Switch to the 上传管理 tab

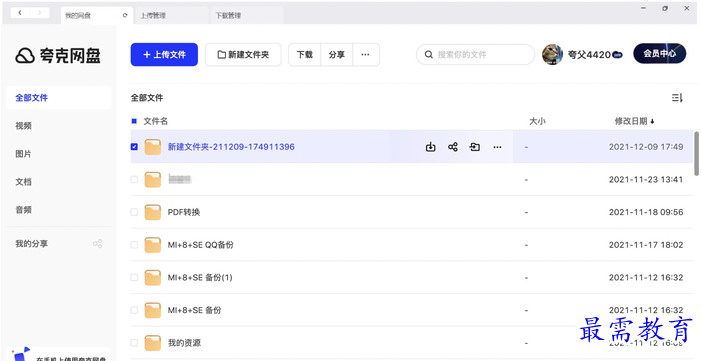171,15
